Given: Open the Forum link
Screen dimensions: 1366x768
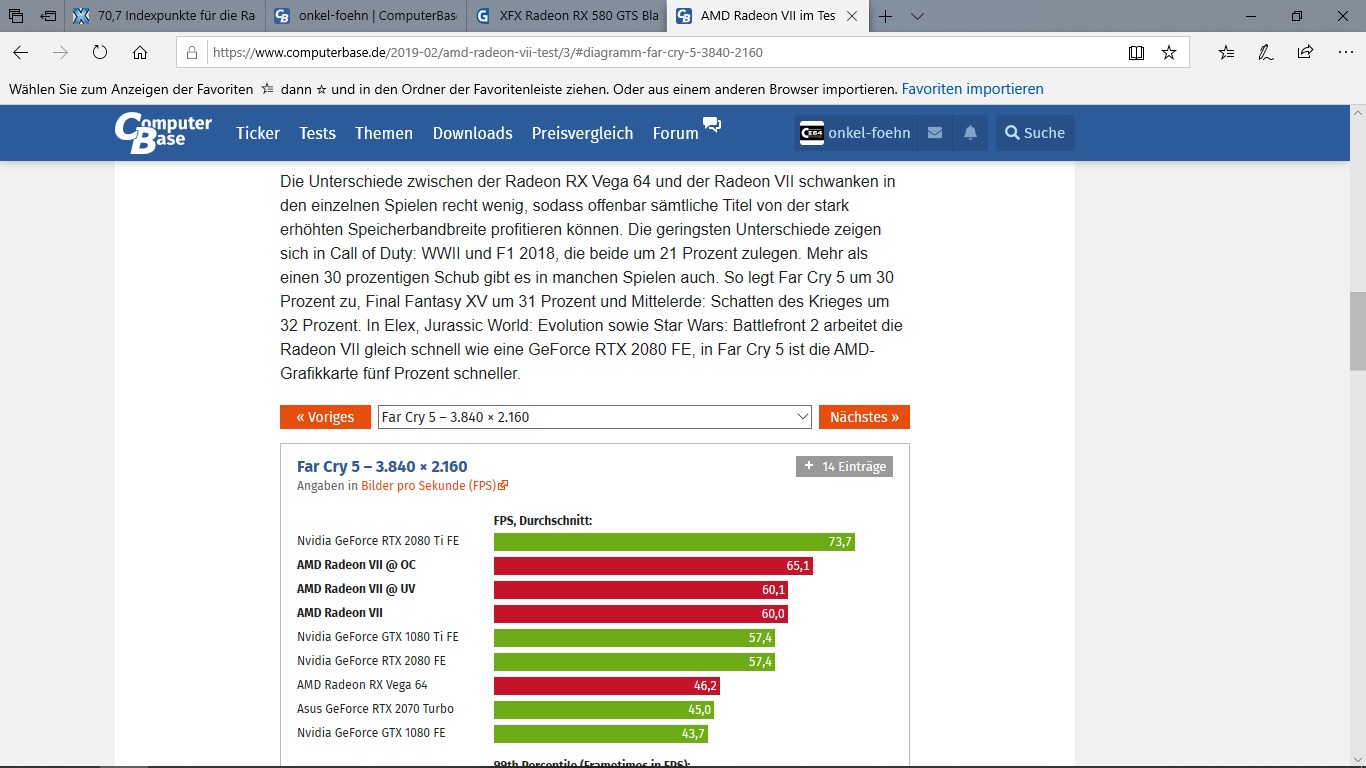Looking at the screenshot, I should pos(676,133).
